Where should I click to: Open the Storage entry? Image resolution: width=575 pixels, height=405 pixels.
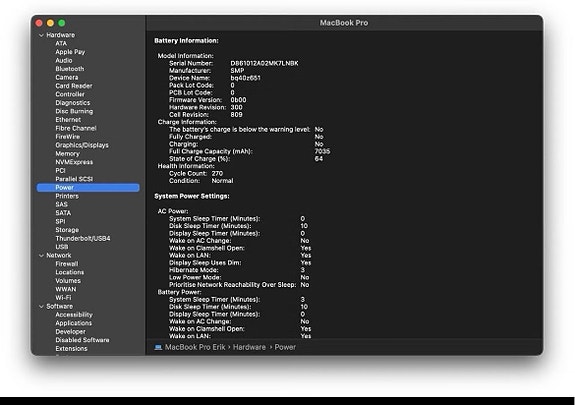pyautogui.click(x=67, y=230)
